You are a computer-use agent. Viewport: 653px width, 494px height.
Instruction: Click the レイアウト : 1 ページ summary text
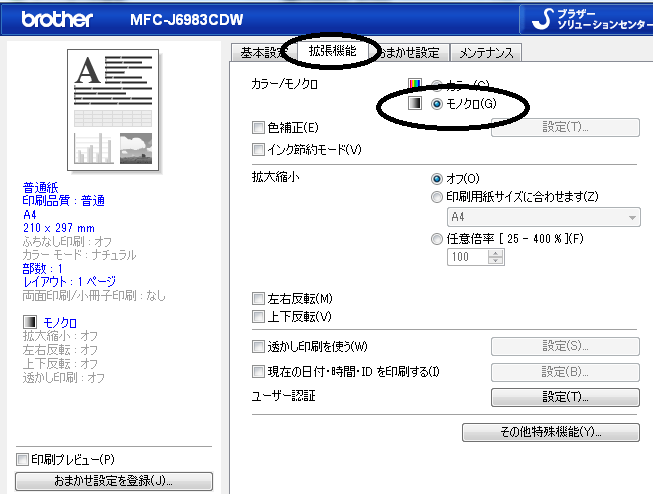pos(69,282)
